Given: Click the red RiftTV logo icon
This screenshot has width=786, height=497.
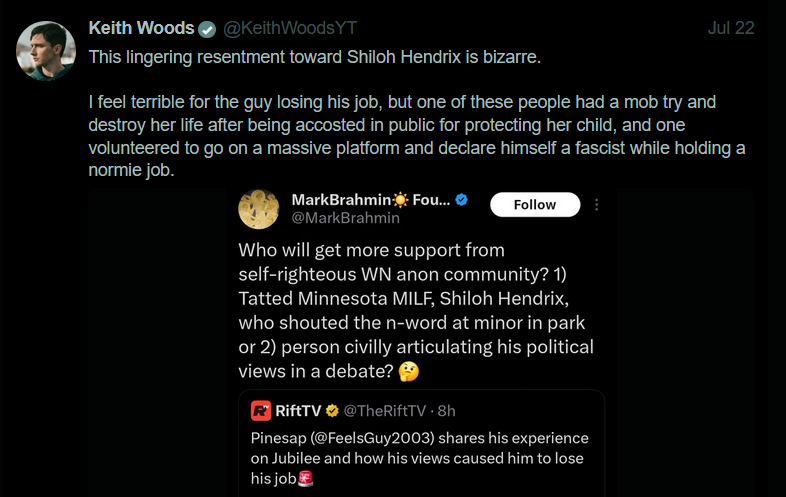Looking at the screenshot, I should tap(261, 411).
